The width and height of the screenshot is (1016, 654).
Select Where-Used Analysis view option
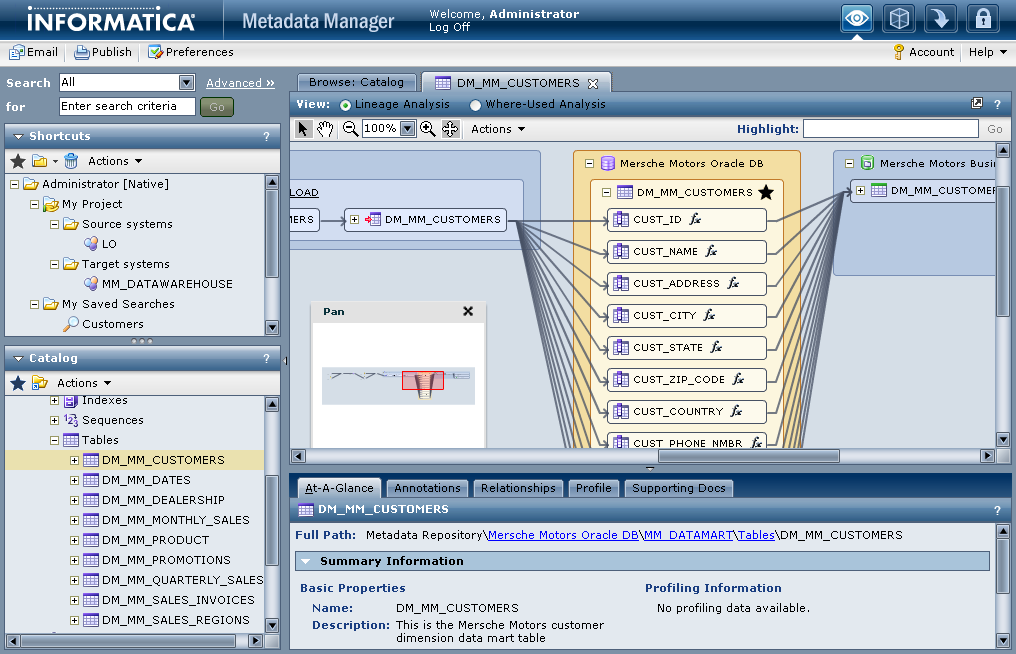pos(475,104)
